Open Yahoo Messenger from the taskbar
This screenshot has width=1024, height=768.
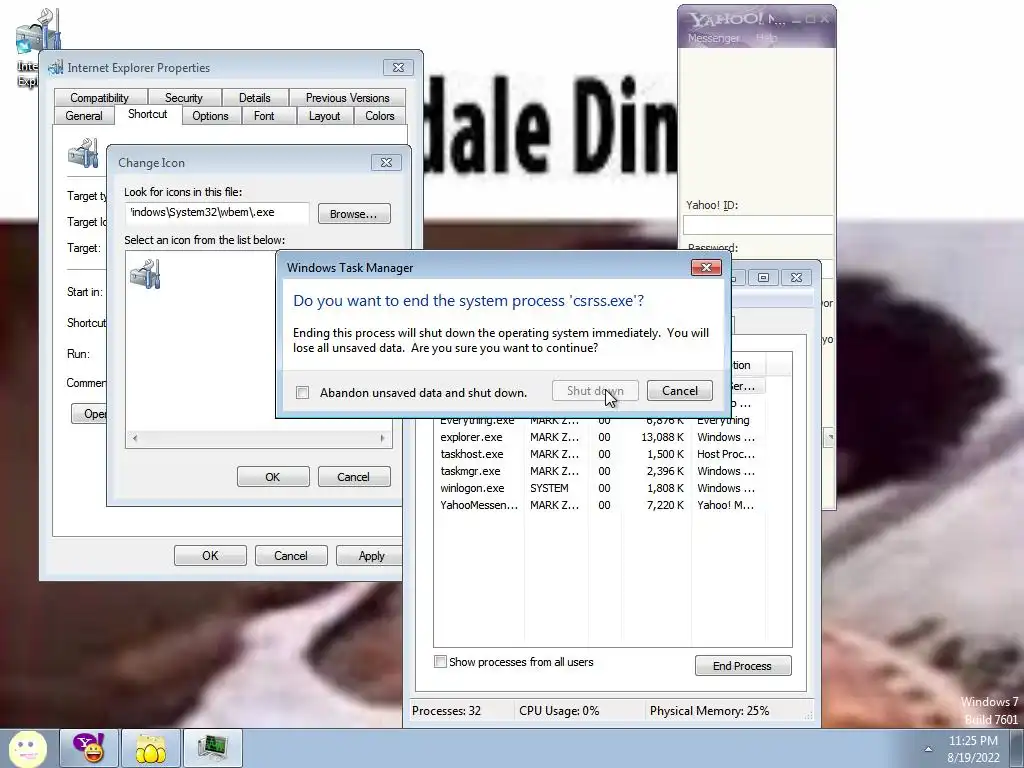pos(89,748)
